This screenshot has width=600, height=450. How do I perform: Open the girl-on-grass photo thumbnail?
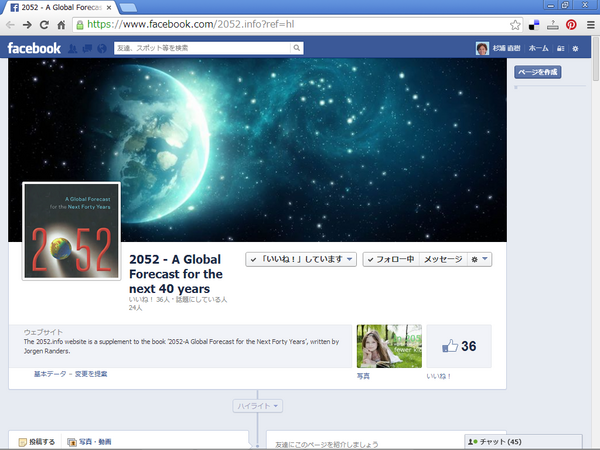[x=389, y=346]
